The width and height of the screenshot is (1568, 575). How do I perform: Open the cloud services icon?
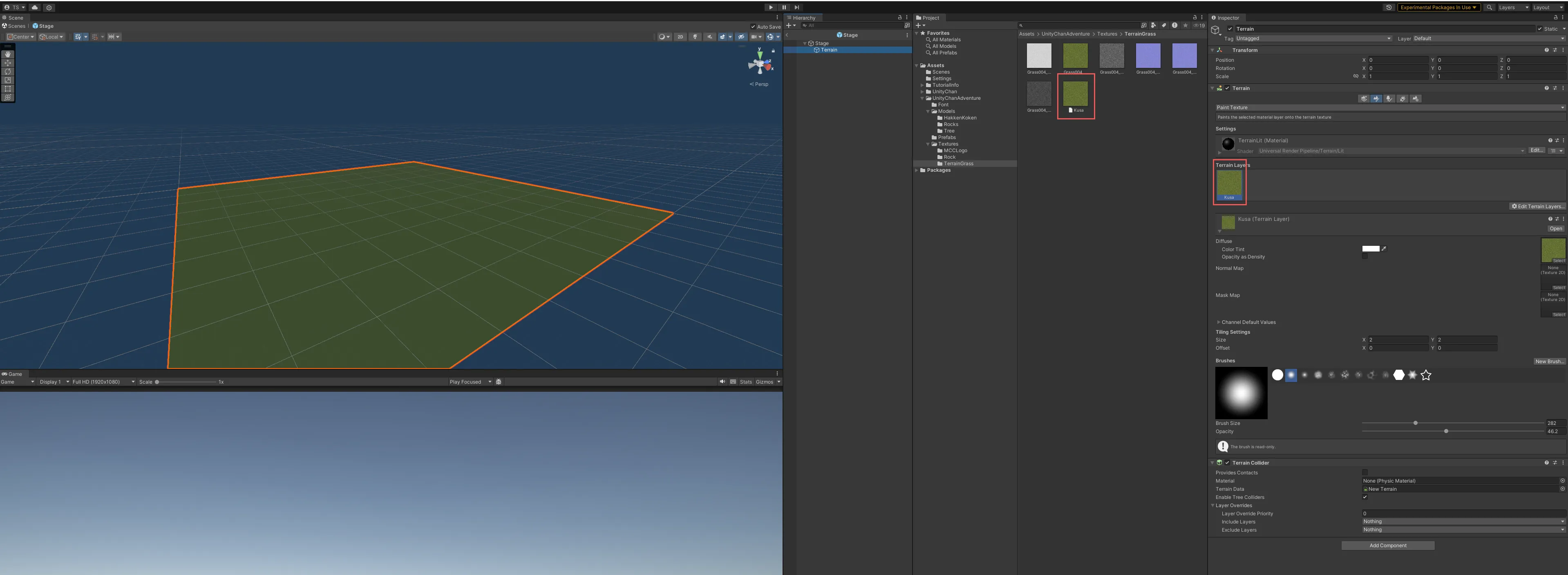(35, 7)
